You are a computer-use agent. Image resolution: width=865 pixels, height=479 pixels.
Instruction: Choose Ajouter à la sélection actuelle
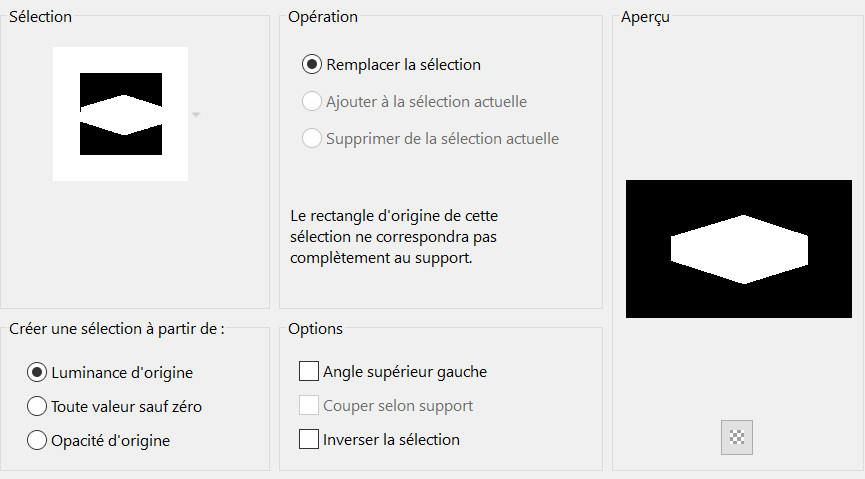click(x=312, y=102)
